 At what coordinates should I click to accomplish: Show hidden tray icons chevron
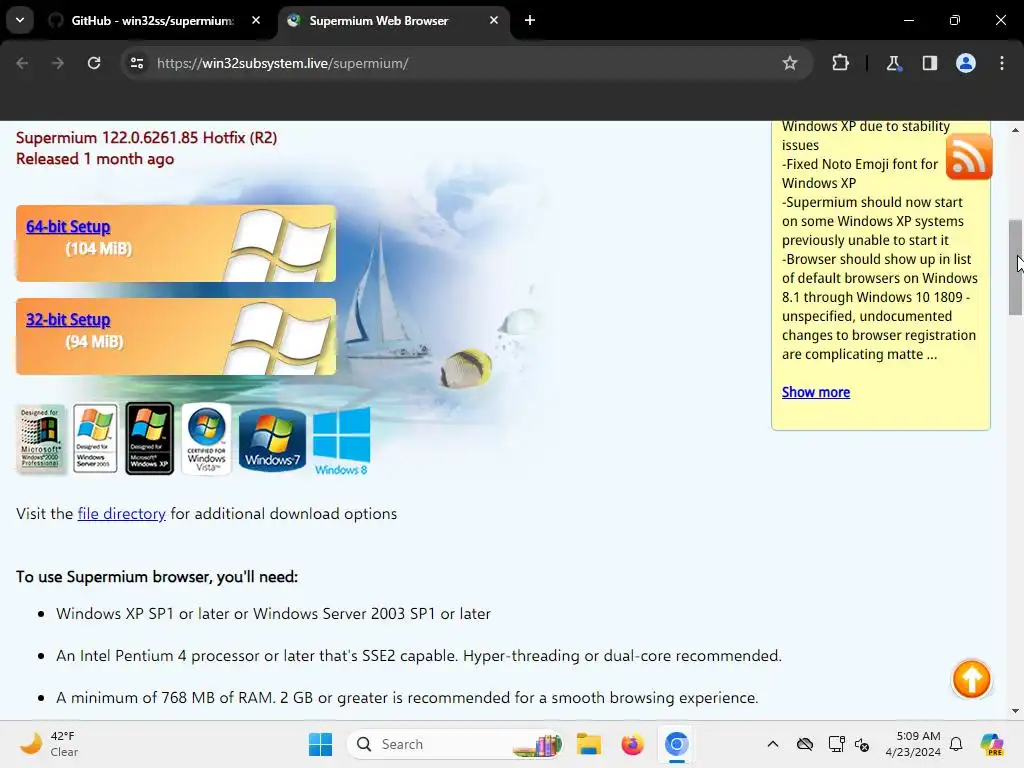click(x=773, y=744)
